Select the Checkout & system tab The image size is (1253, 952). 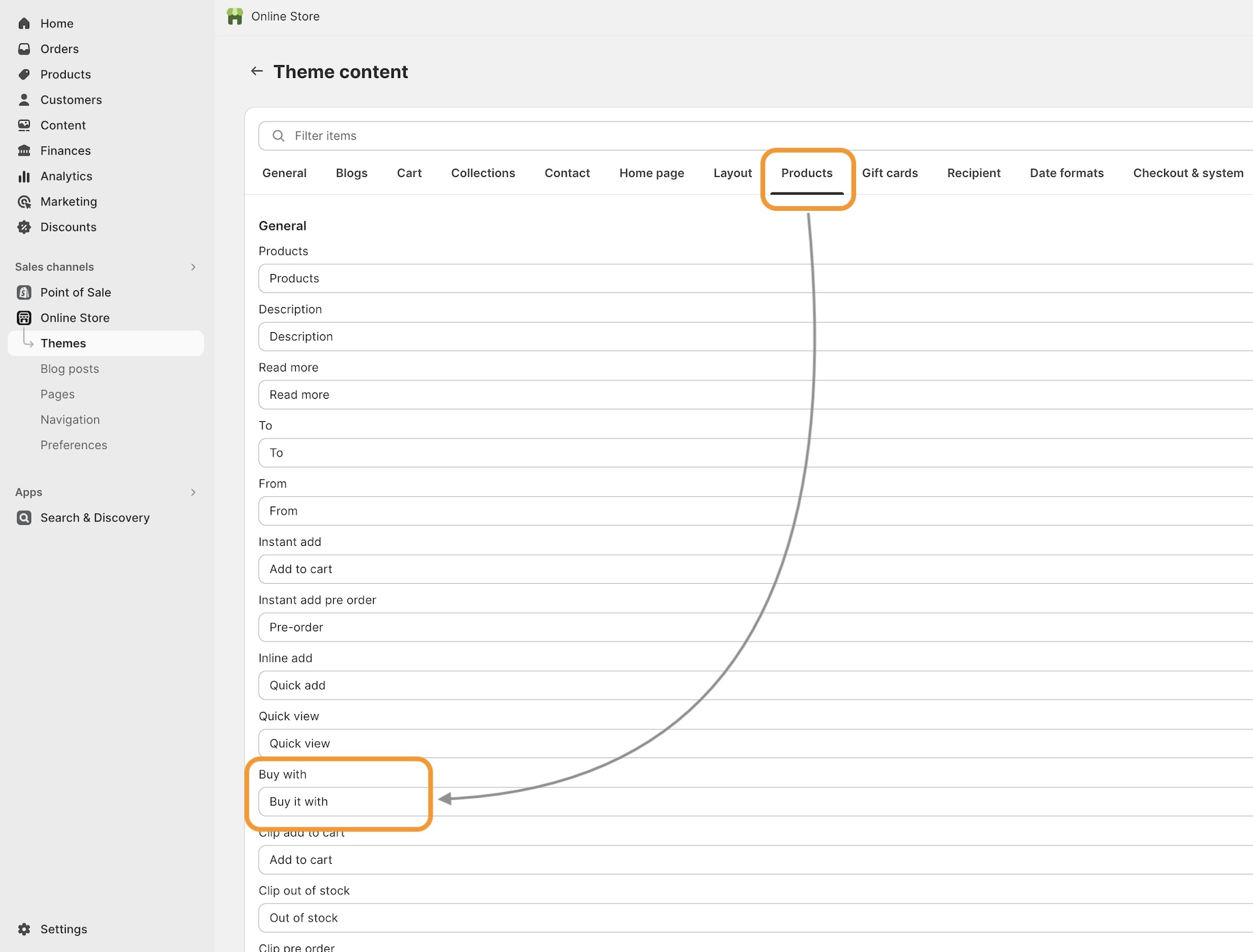coord(1187,173)
